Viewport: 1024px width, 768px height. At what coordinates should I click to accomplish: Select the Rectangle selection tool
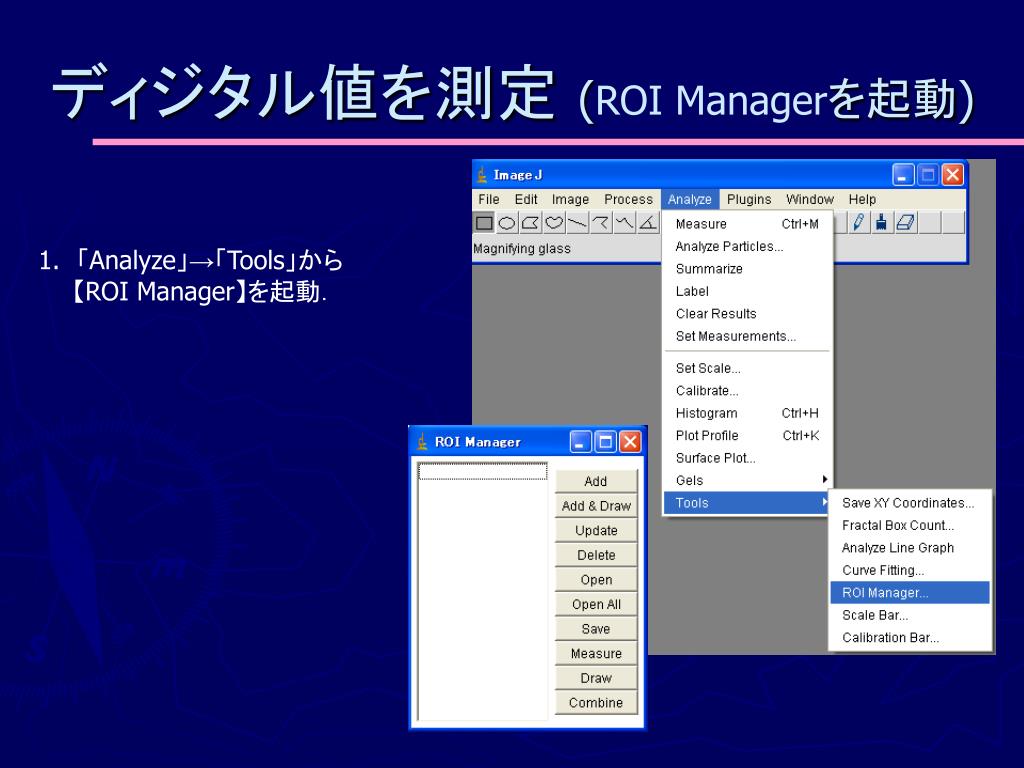(x=484, y=223)
